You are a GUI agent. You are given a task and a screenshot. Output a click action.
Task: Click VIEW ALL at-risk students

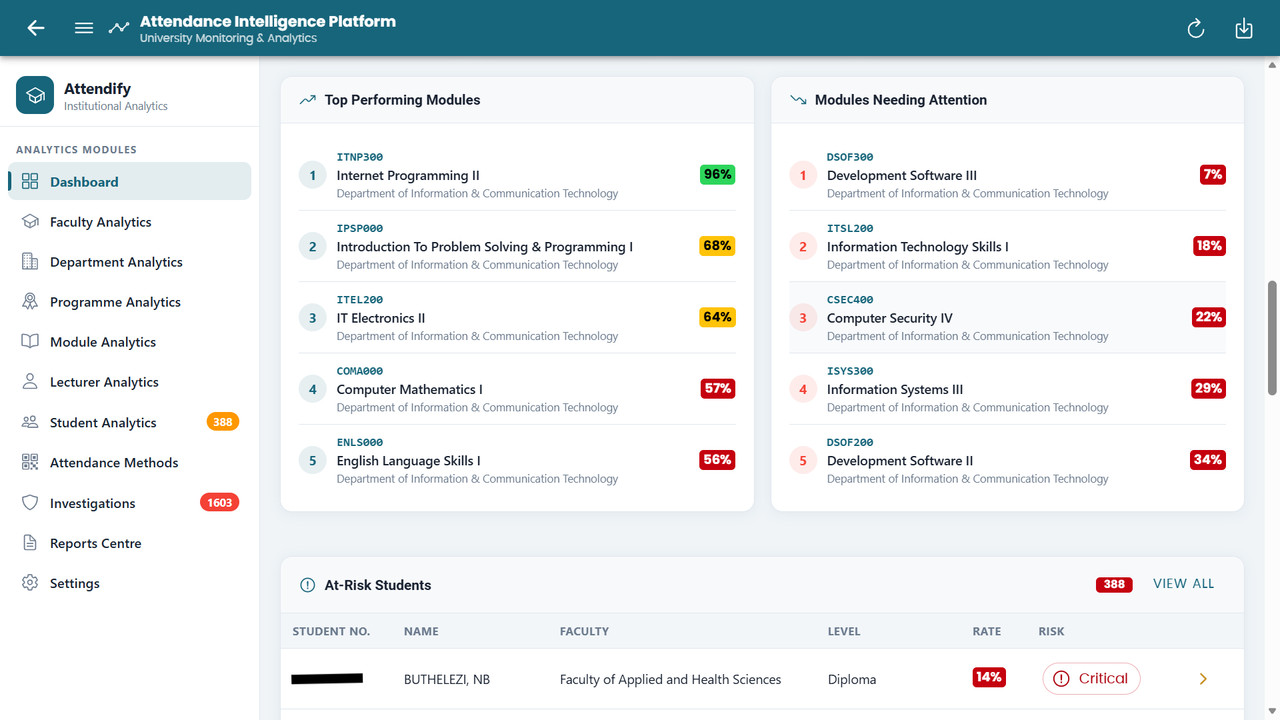[x=1184, y=584]
